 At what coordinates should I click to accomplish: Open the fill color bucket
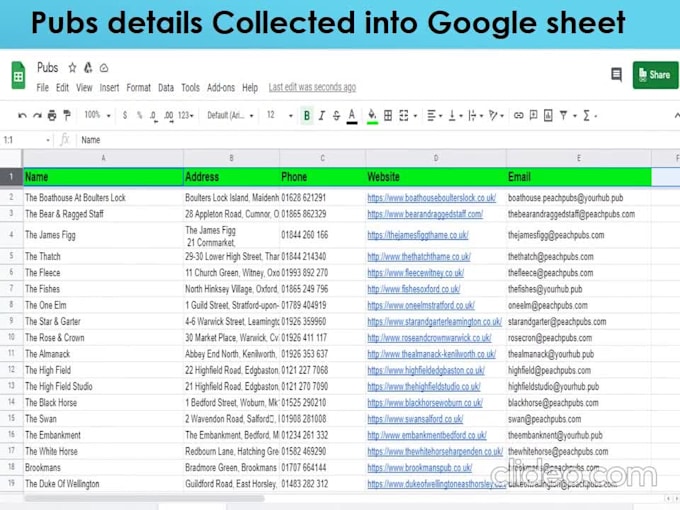click(x=372, y=116)
